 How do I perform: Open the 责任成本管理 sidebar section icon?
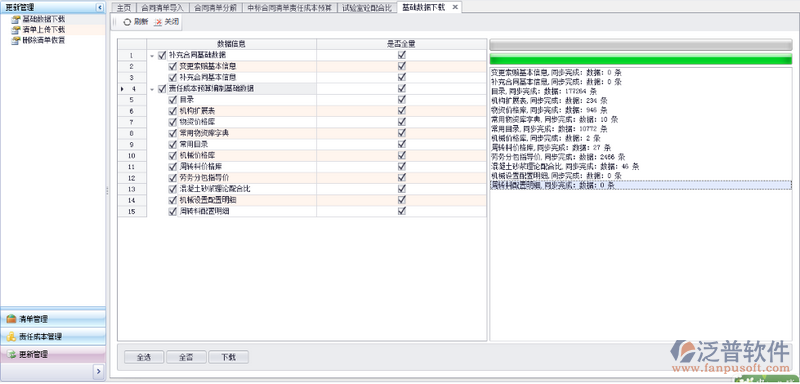[x=11, y=337]
